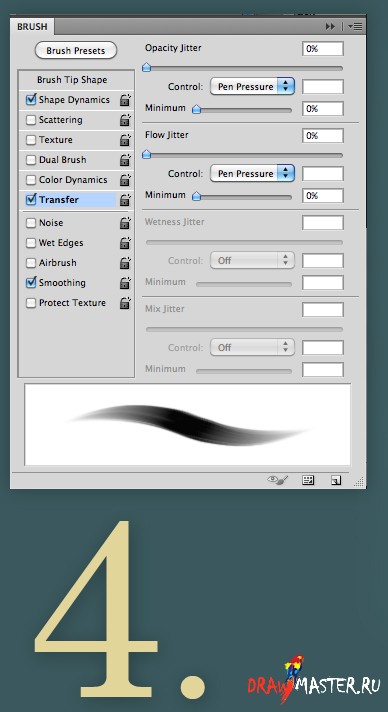
Task: Click the lock icon beside Shape Dynamics
Action: 125,100
